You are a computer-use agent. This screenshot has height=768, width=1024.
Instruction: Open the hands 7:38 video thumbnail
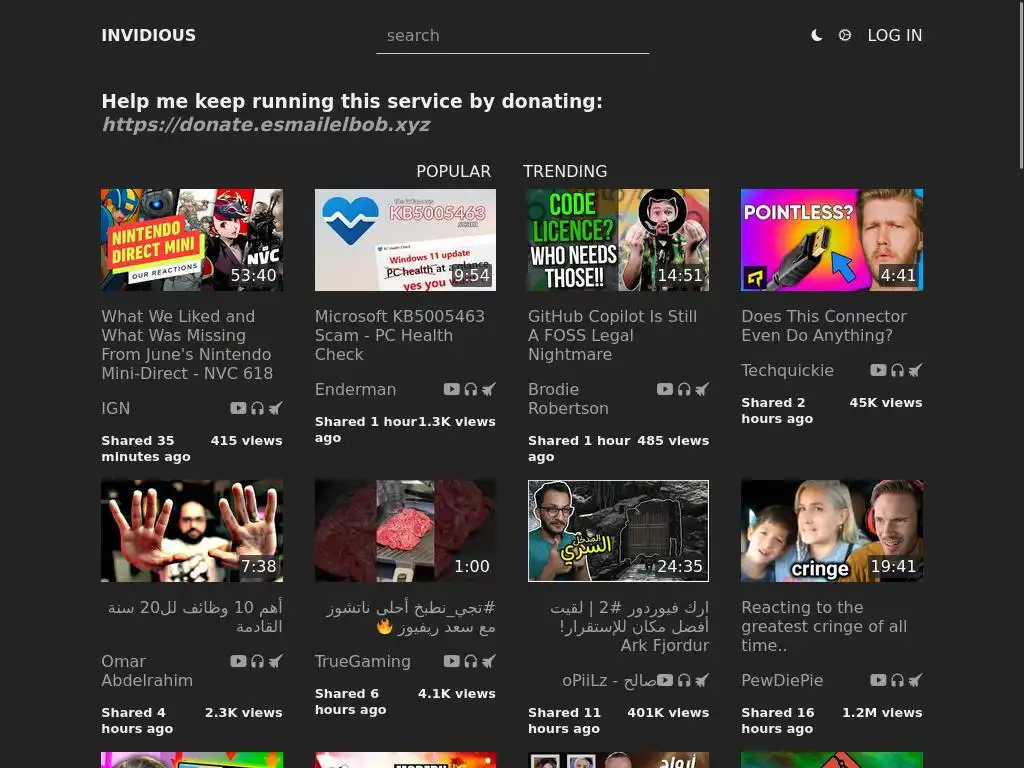pos(192,531)
